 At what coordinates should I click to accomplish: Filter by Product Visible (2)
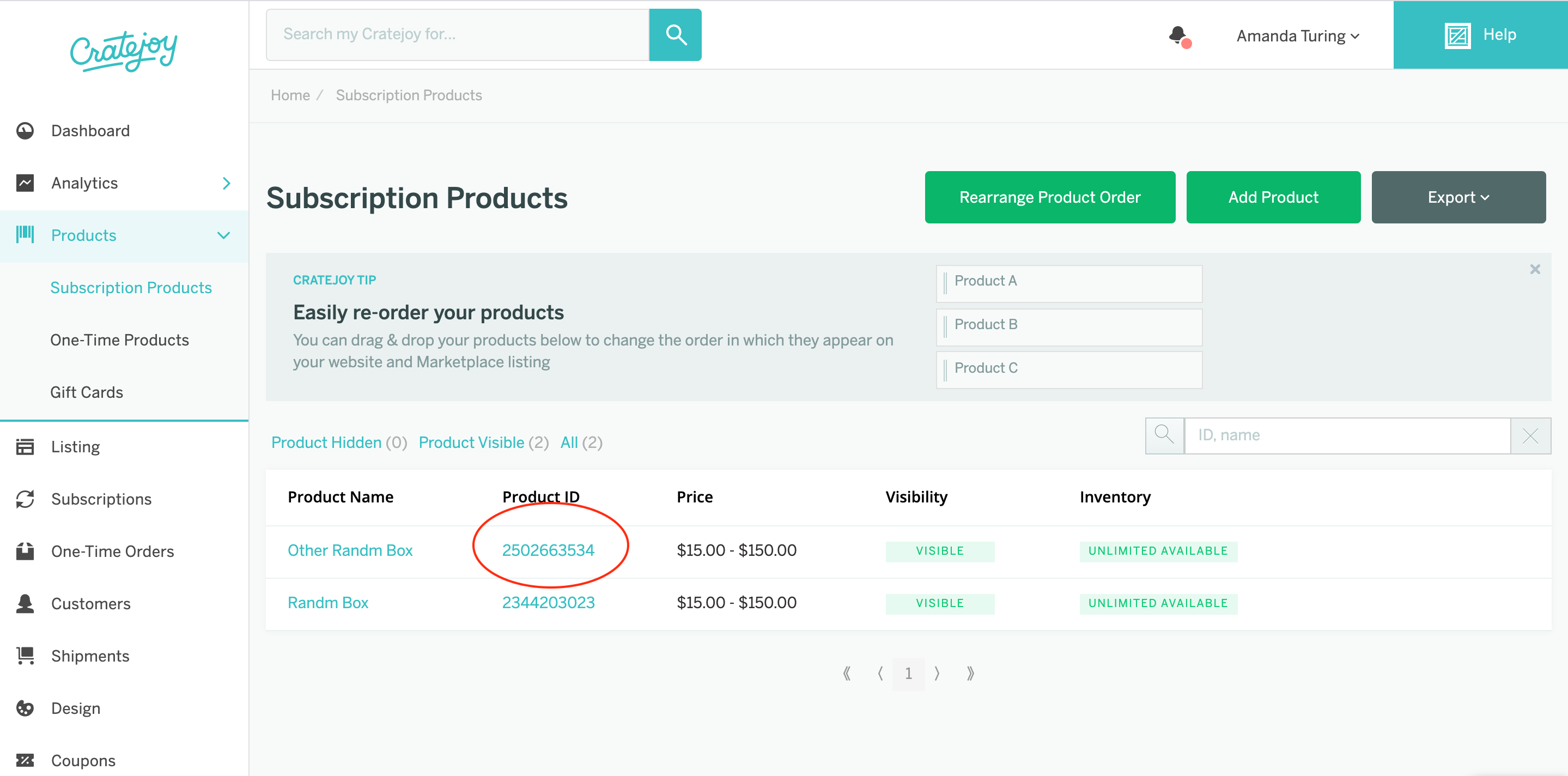point(483,442)
